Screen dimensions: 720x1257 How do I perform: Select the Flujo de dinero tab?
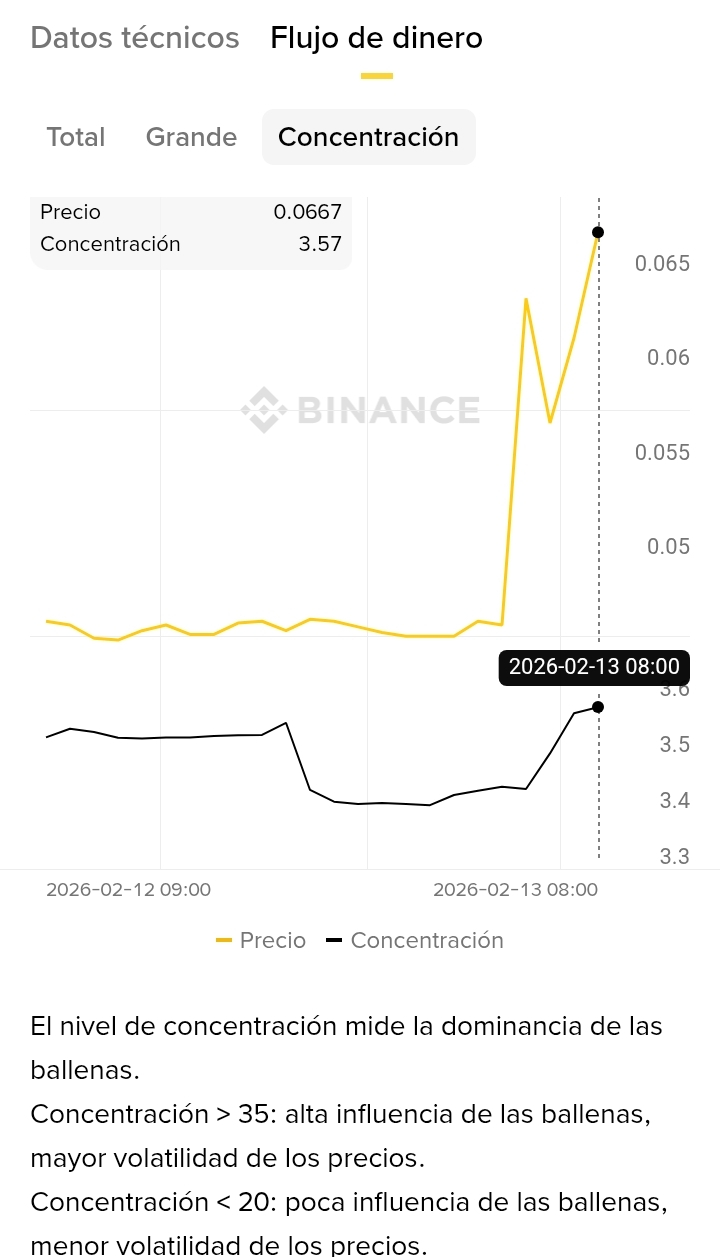point(376,38)
